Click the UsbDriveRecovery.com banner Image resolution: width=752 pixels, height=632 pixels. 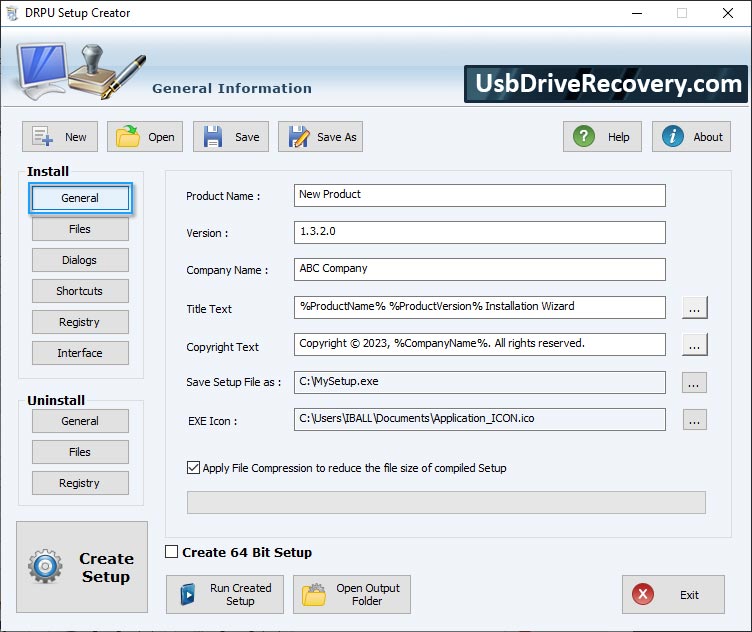pos(606,84)
